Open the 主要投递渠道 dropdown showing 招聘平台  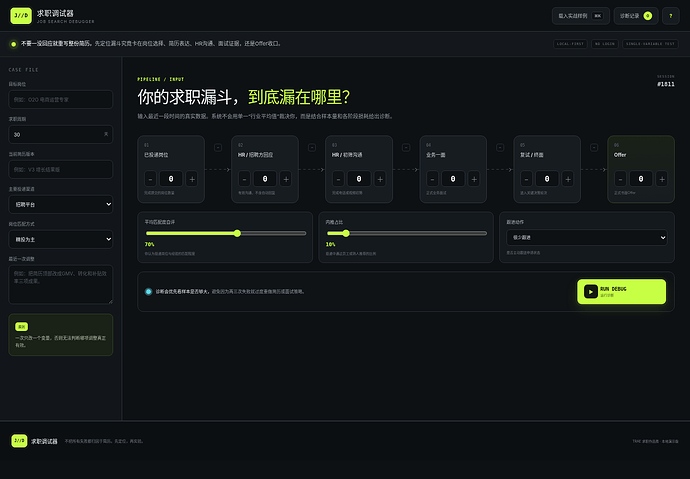click(61, 204)
